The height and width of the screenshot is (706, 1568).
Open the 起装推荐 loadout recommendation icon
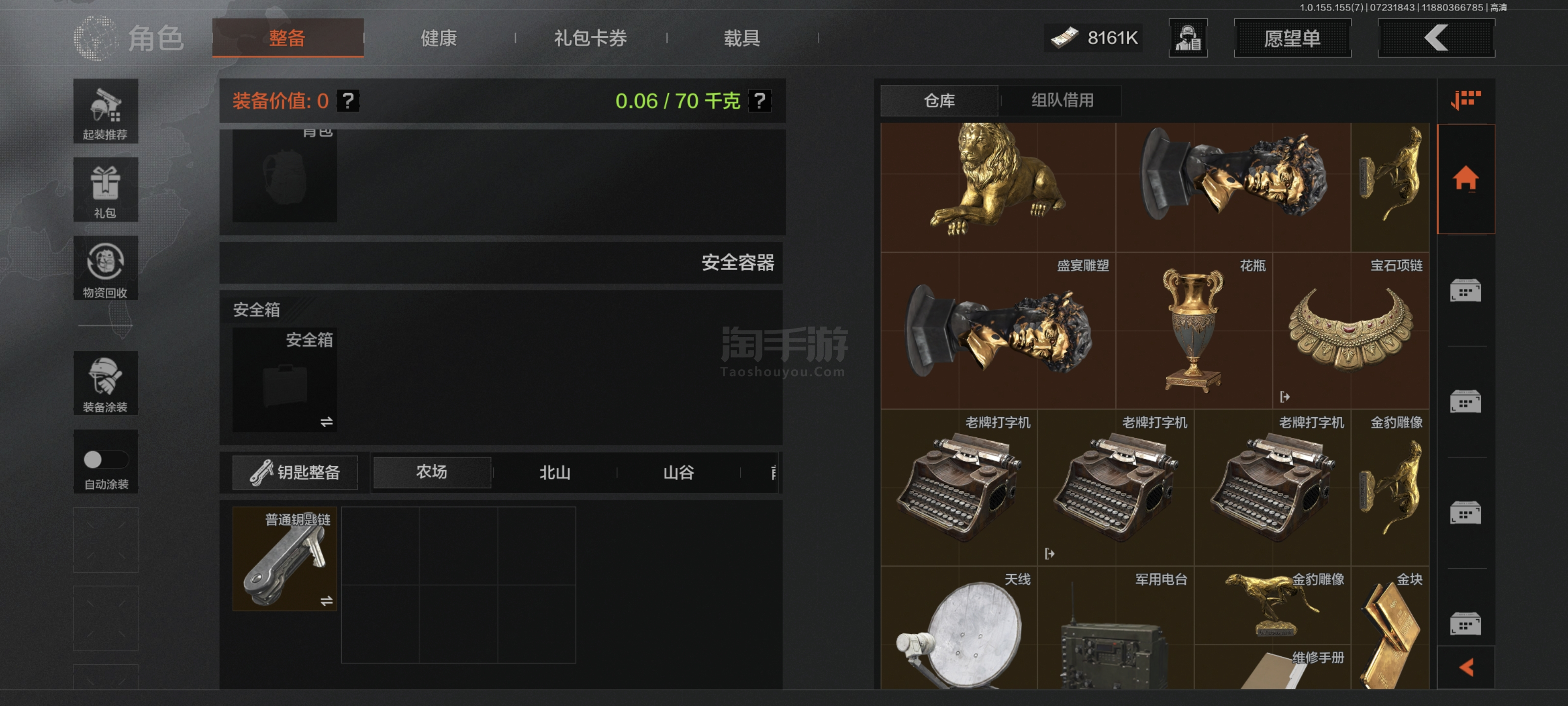point(105,111)
